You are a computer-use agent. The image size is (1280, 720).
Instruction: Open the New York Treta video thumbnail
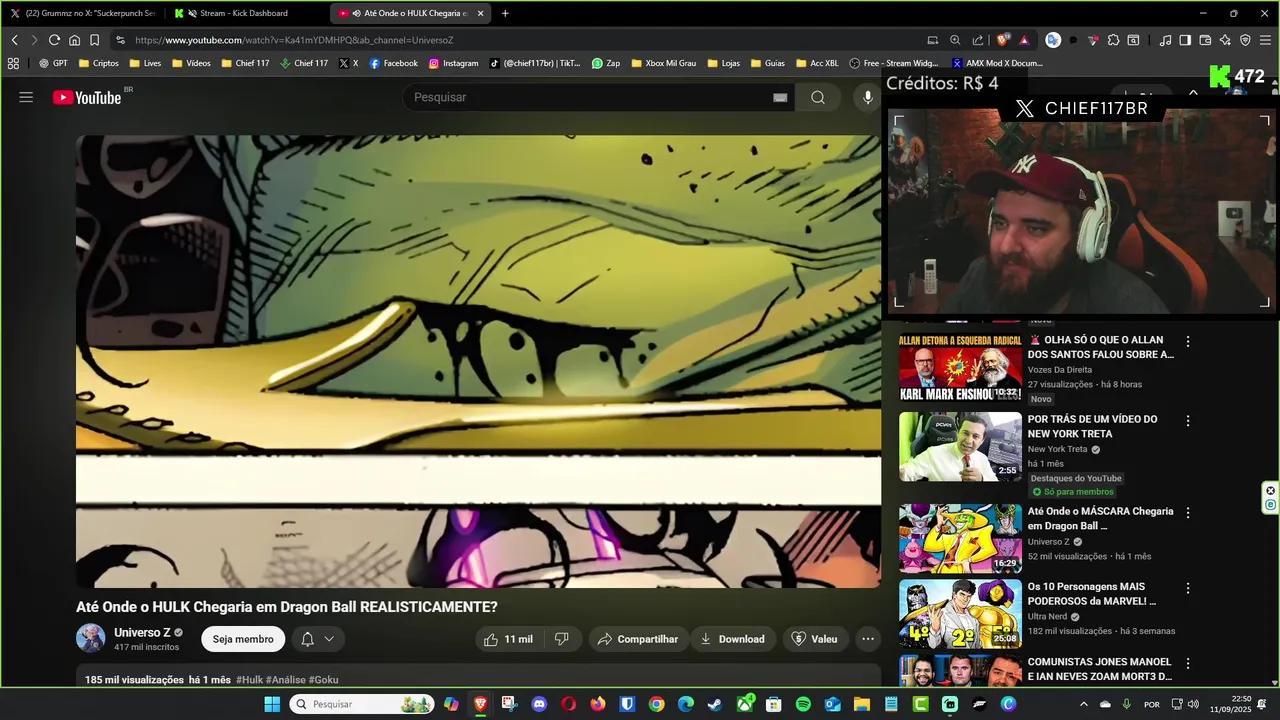[960, 446]
